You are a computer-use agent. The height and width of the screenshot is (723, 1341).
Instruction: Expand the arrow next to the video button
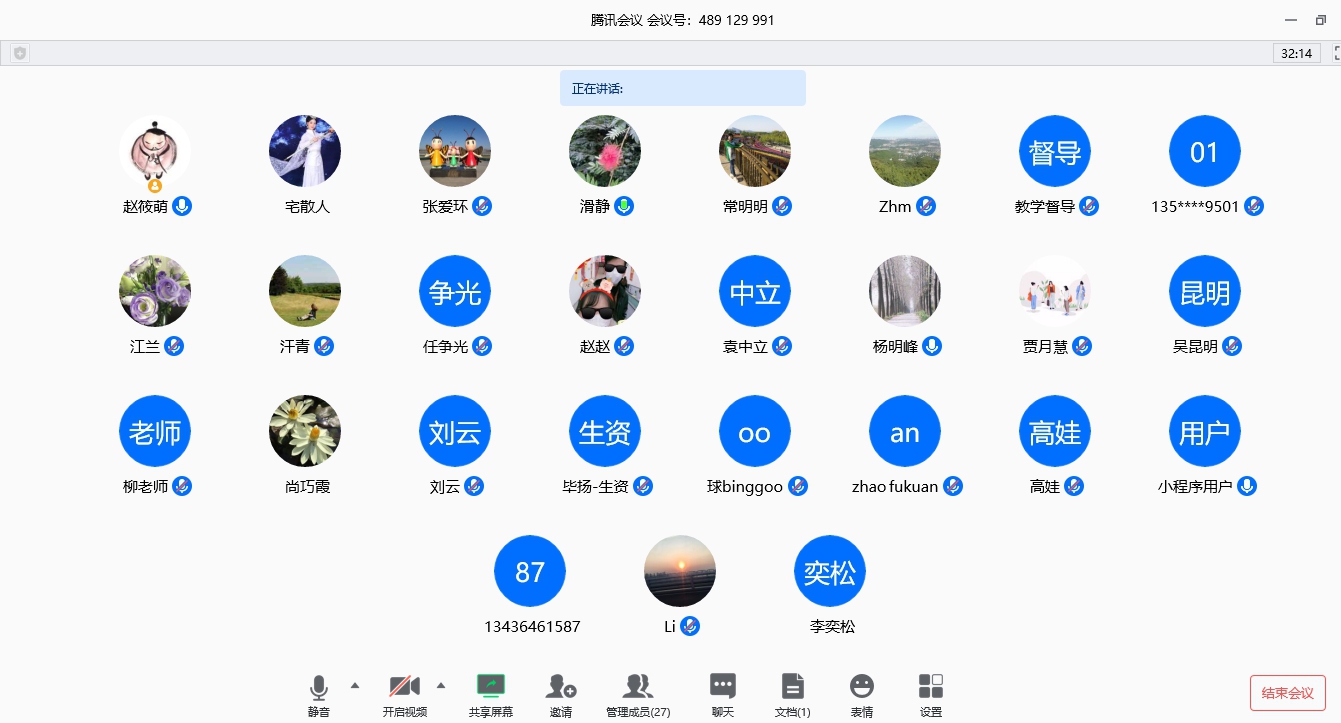click(441, 685)
